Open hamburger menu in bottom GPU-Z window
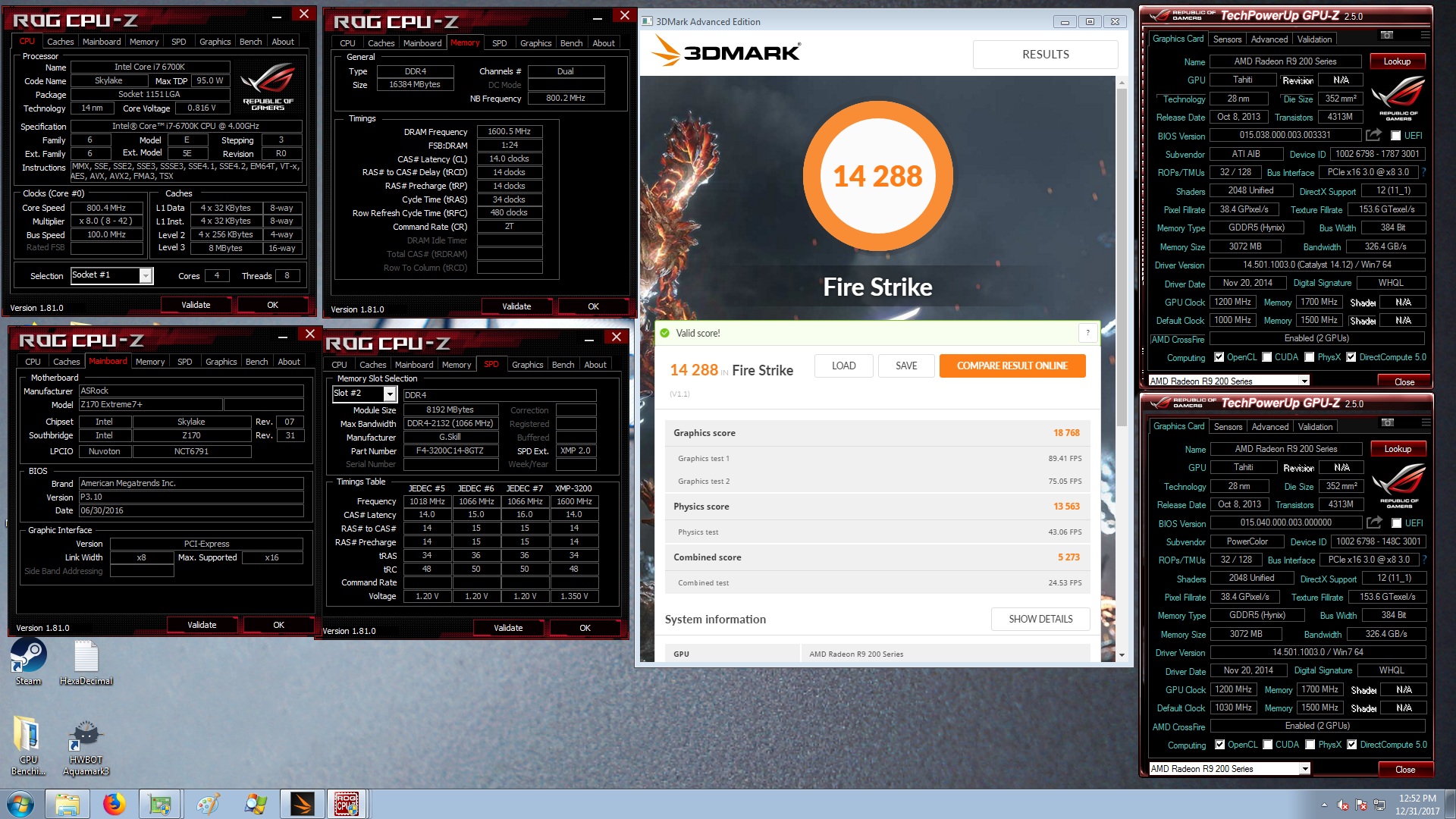The height and width of the screenshot is (819, 1456). 1426,422
